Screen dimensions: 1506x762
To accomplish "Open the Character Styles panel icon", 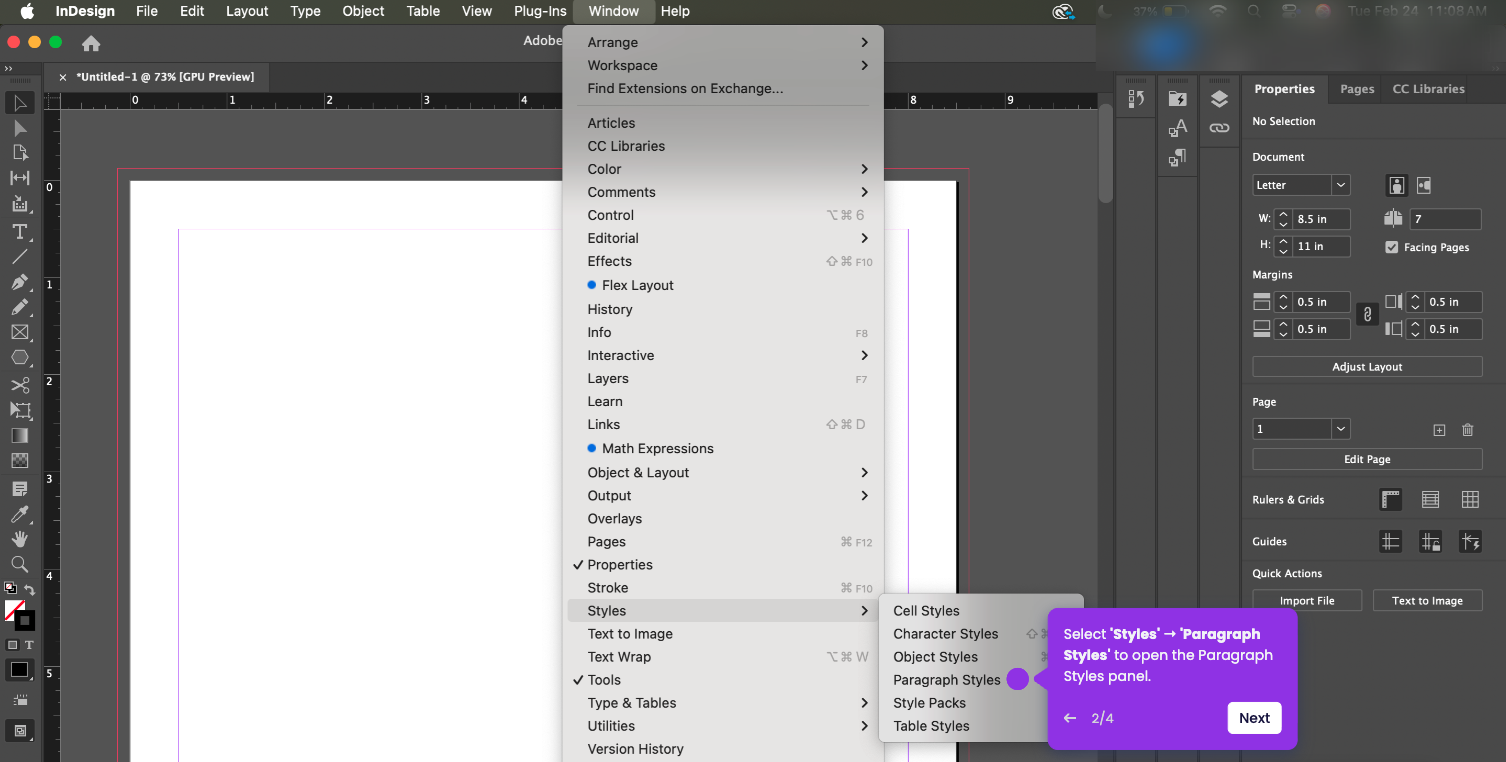I will (x=1177, y=128).
